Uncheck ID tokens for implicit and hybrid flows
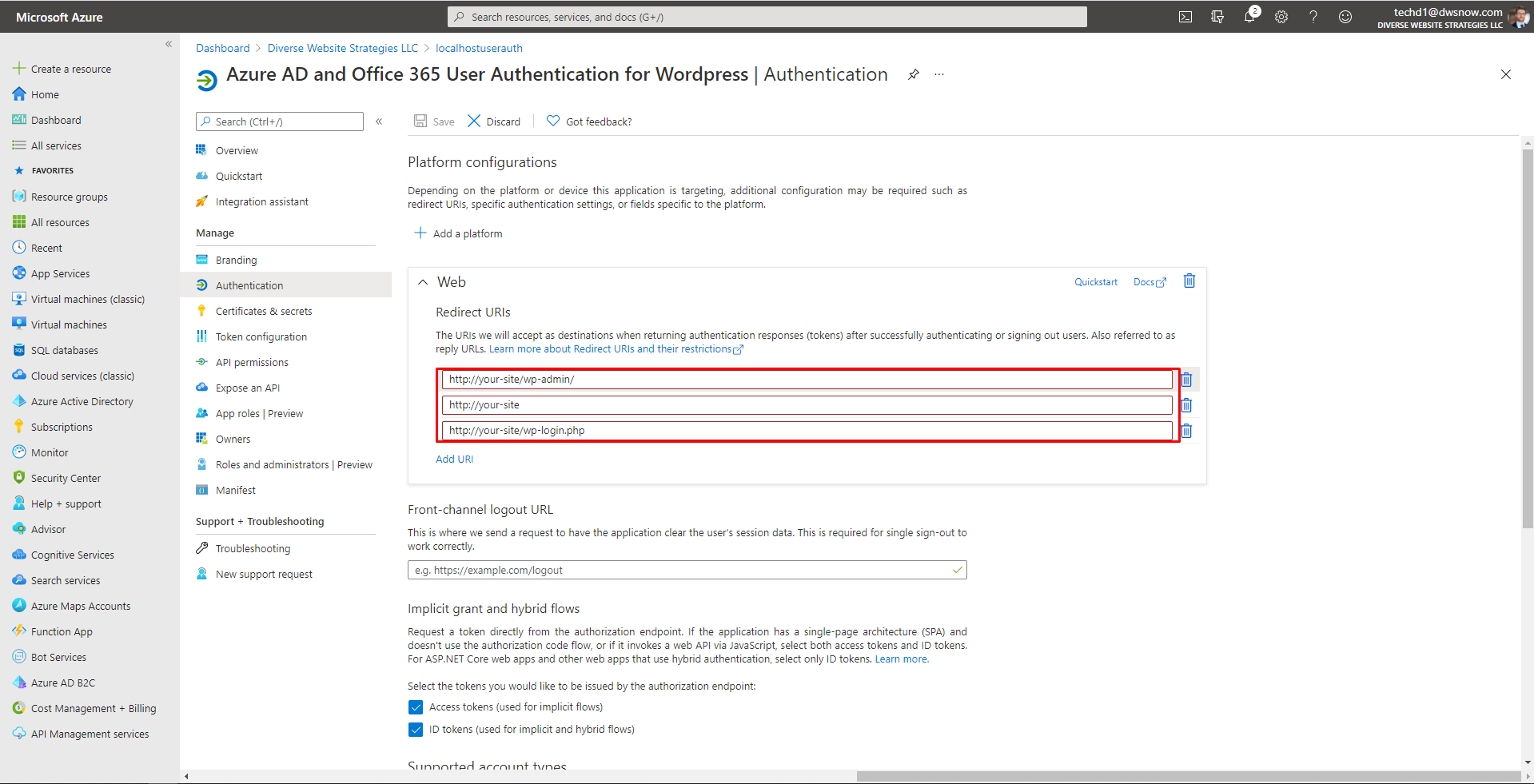This screenshot has width=1534, height=784. point(416,730)
